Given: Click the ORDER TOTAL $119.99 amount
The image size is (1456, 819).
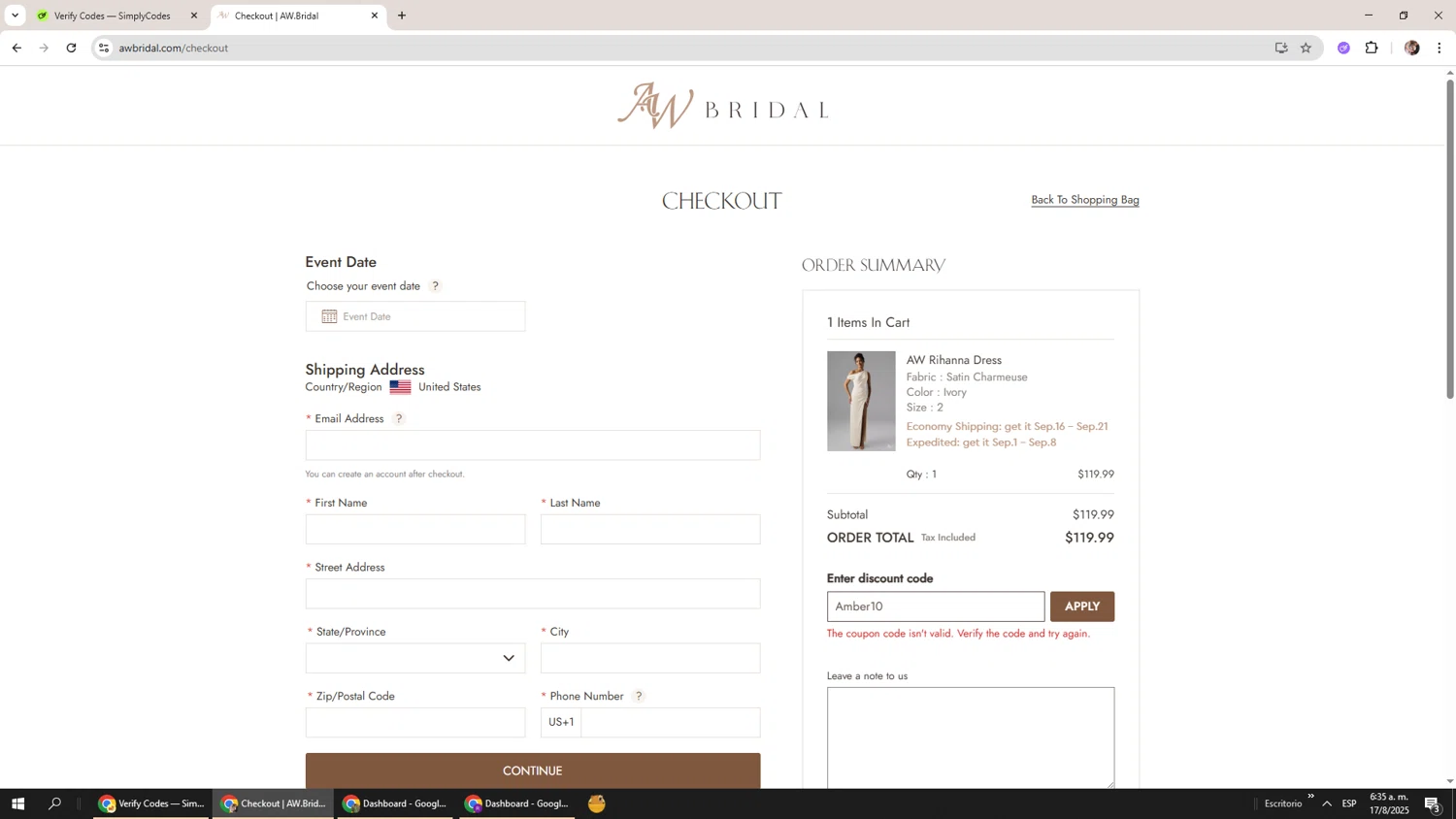Looking at the screenshot, I should [1089, 538].
